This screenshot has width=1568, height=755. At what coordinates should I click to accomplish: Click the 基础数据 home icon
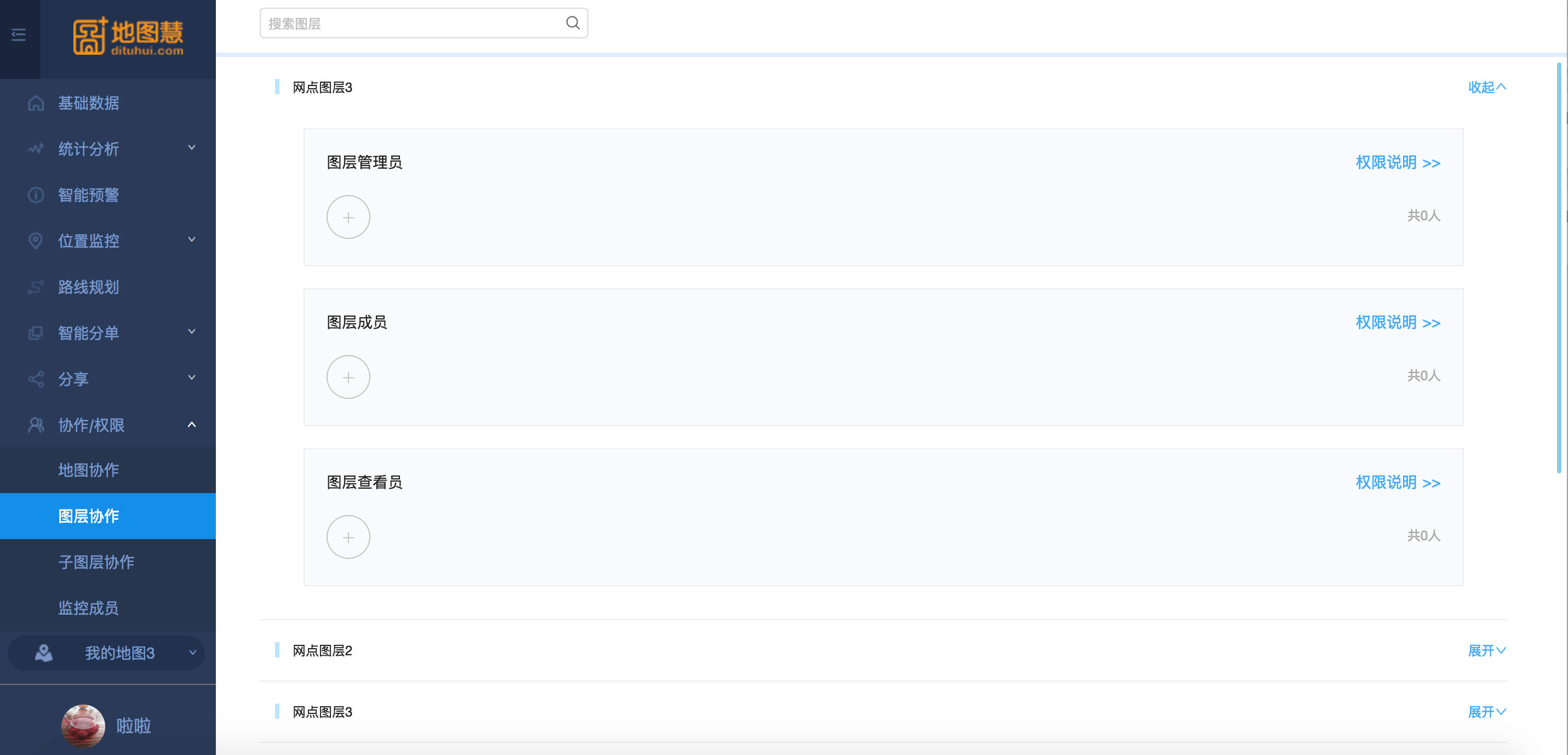[x=36, y=103]
